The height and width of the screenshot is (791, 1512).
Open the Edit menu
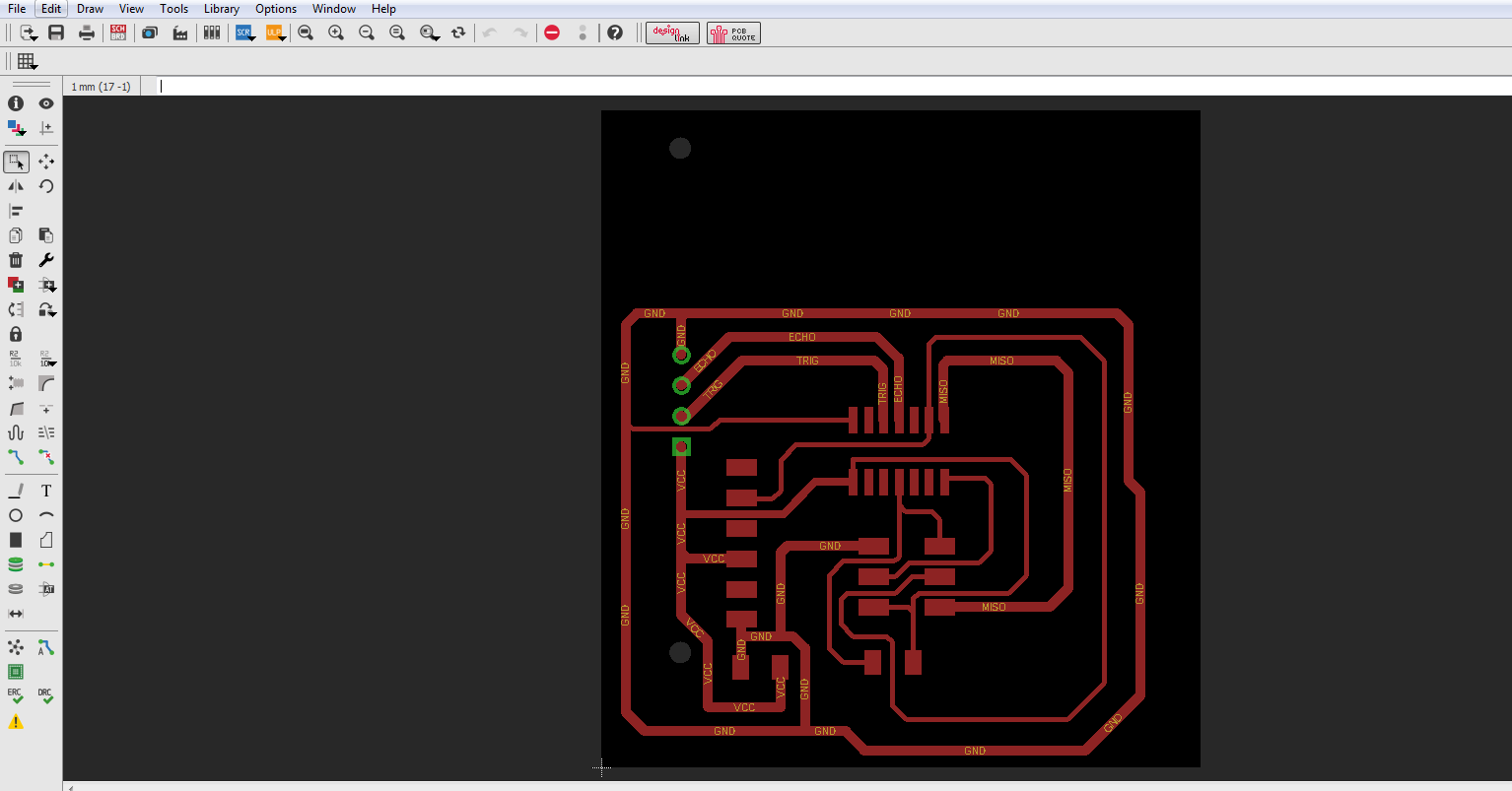click(51, 9)
